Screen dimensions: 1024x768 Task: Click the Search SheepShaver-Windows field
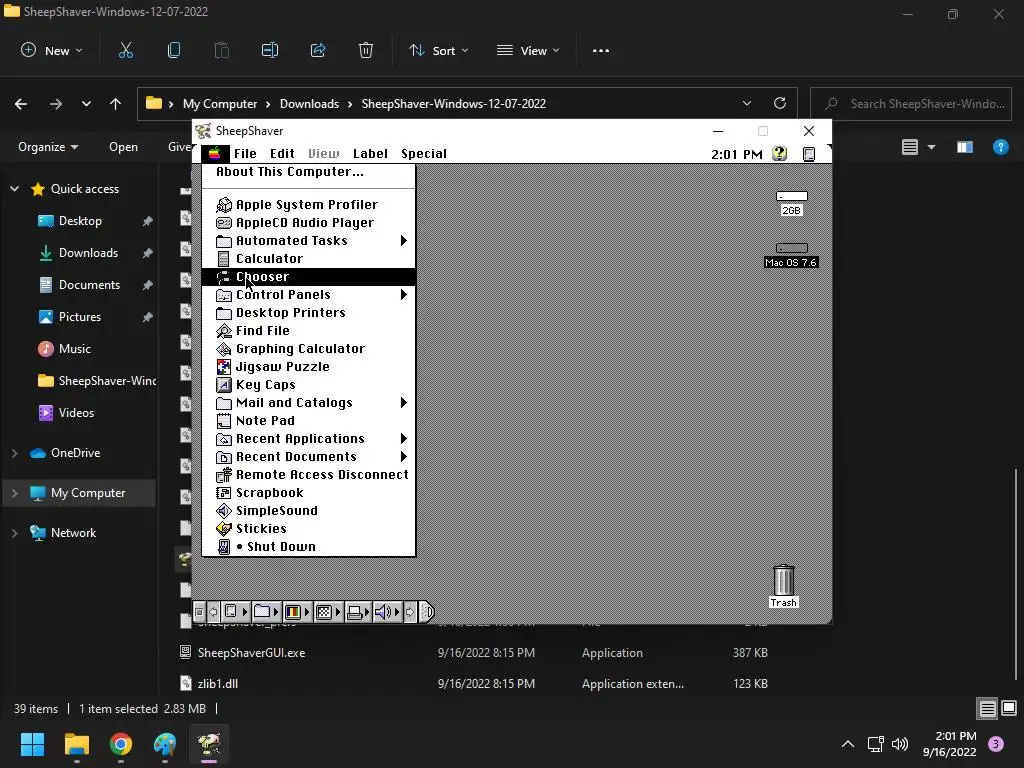click(x=911, y=104)
